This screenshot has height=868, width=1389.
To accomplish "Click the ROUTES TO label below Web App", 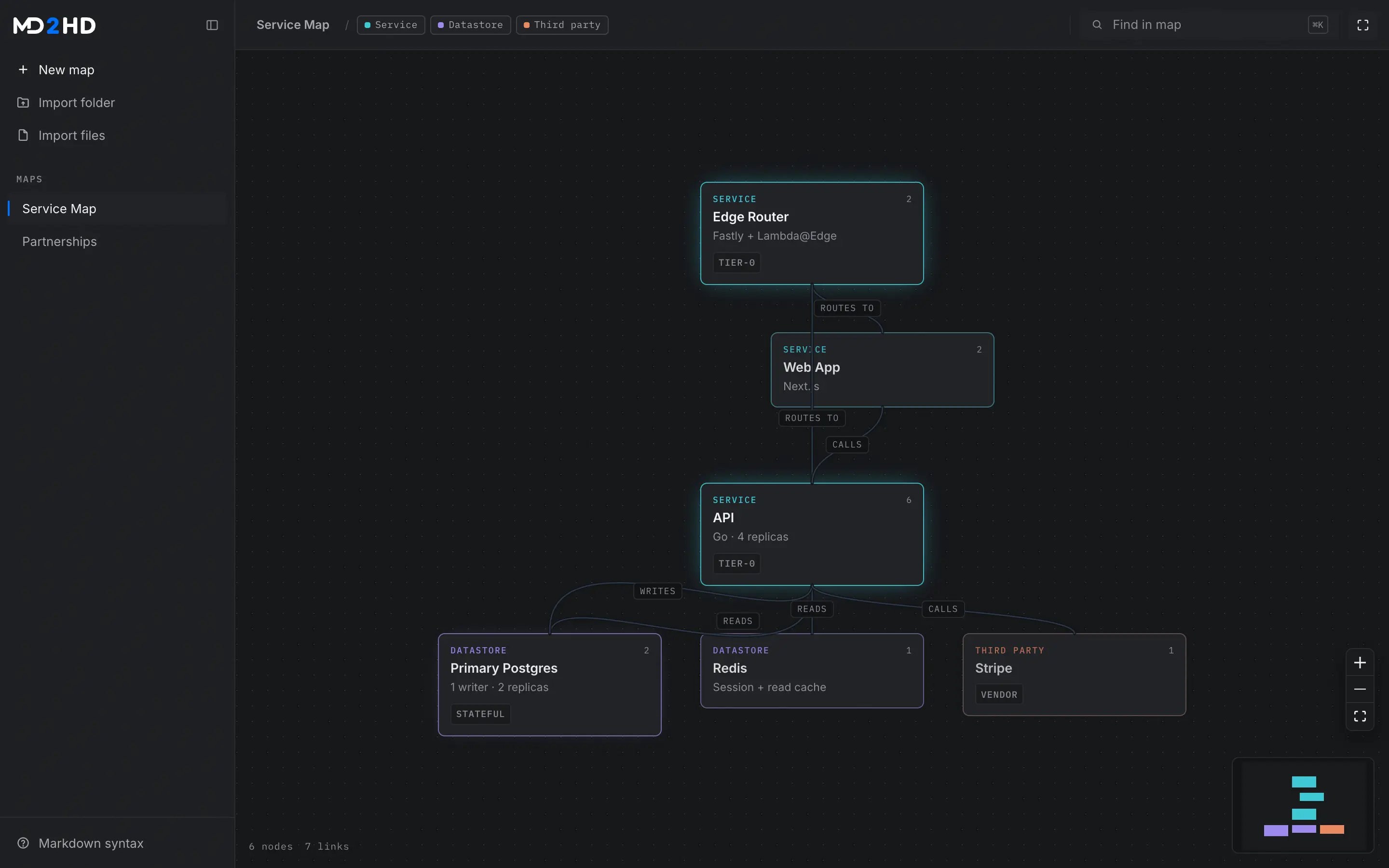I will click(812, 417).
